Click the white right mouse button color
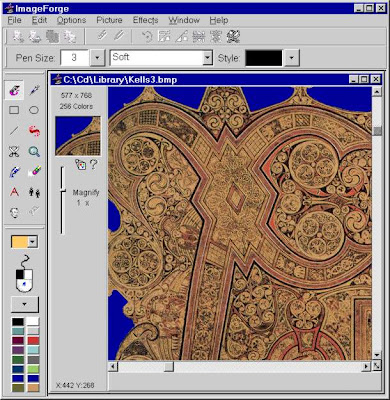The image size is (390, 400). pyautogui.click(x=29, y=274)
